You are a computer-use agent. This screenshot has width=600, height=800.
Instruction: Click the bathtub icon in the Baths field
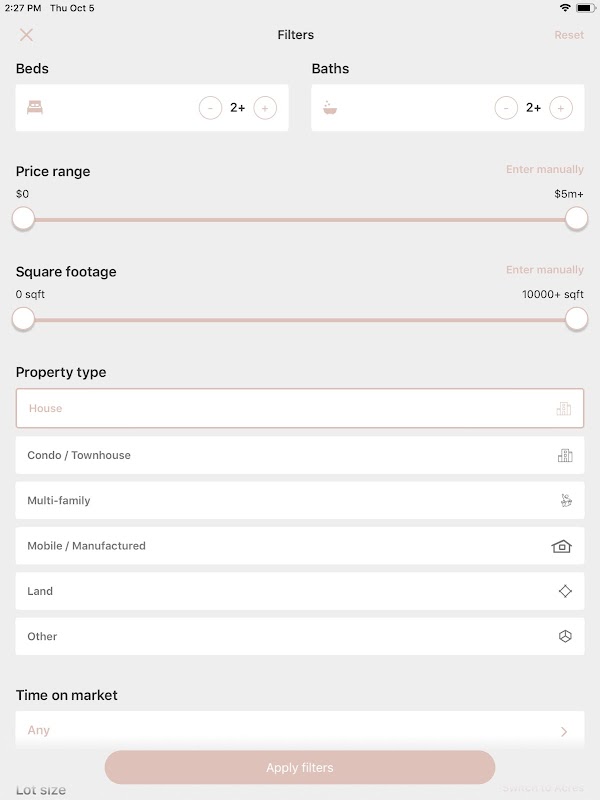click(330, 107)
